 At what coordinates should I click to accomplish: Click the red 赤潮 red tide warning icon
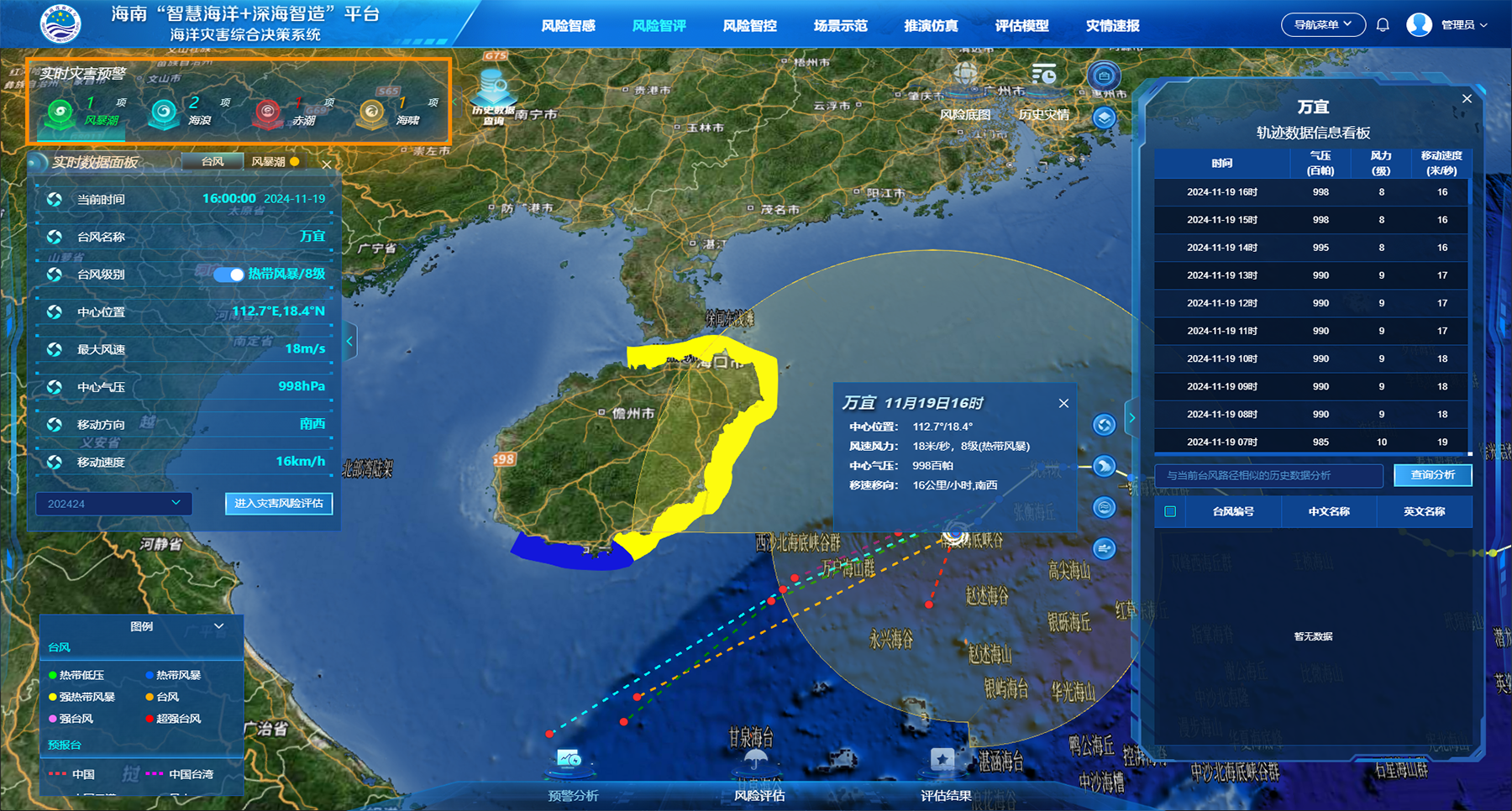(x=268, y=112)
